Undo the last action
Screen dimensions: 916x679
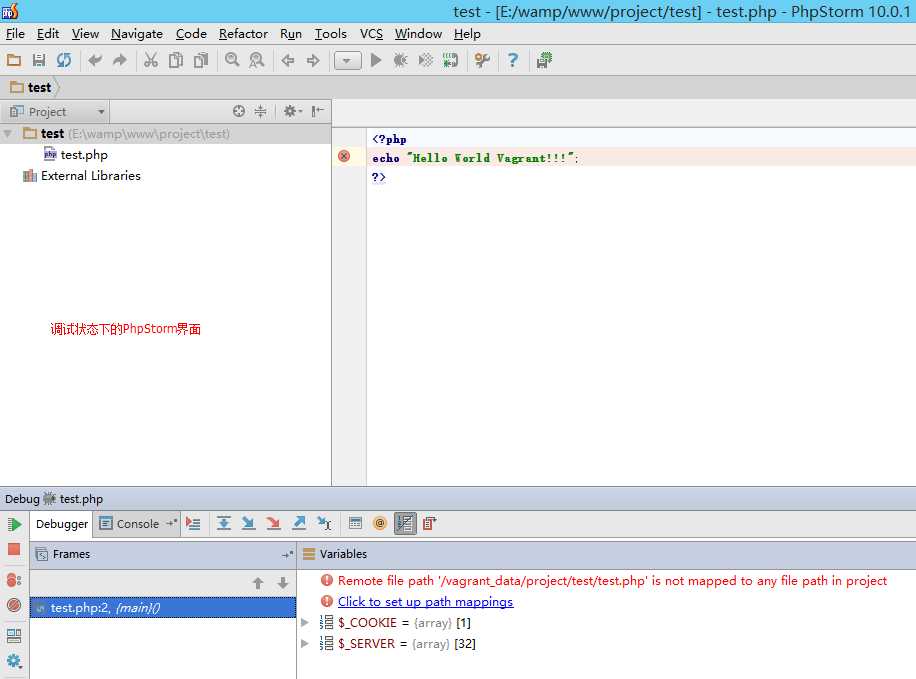coord(95,60)
